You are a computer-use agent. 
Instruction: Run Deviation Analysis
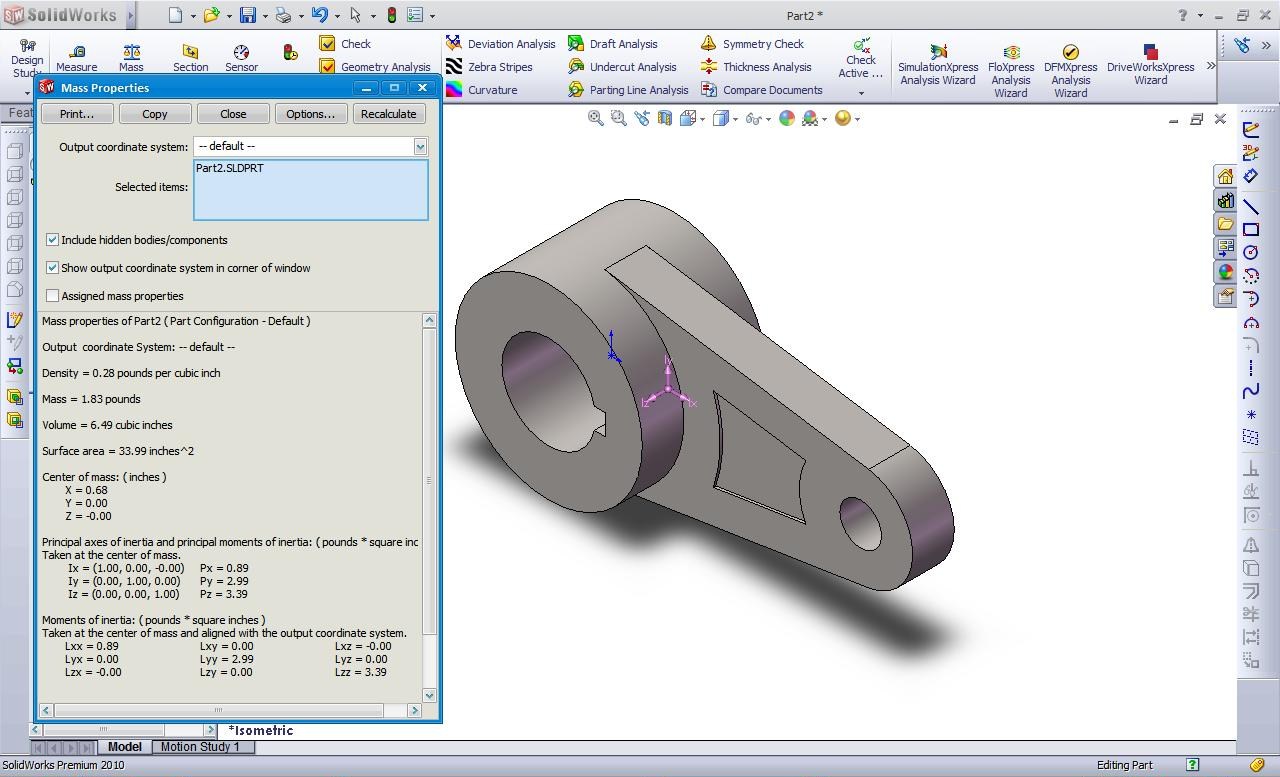(501, 44)
